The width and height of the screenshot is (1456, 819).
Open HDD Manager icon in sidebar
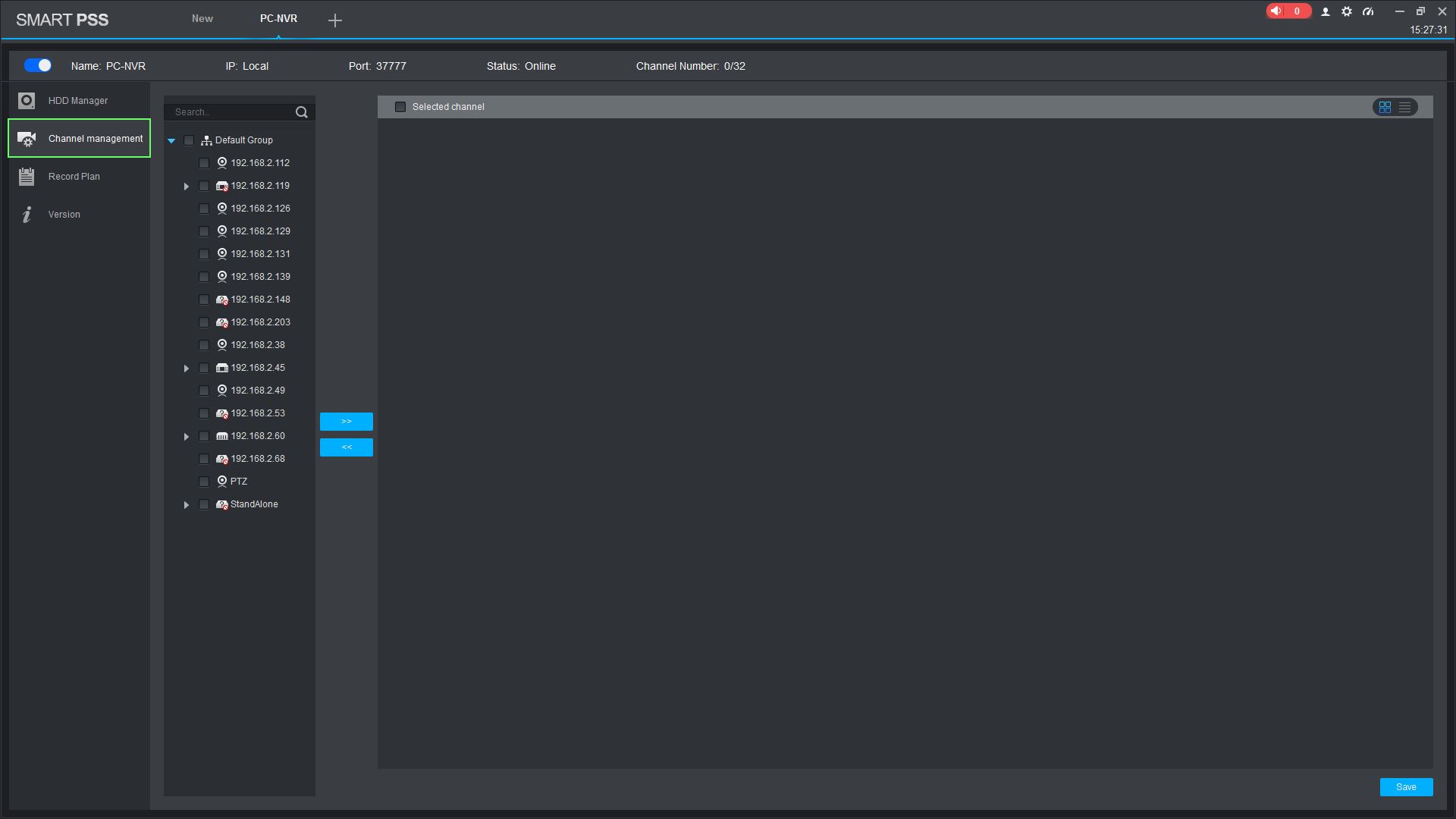point(27,101)
